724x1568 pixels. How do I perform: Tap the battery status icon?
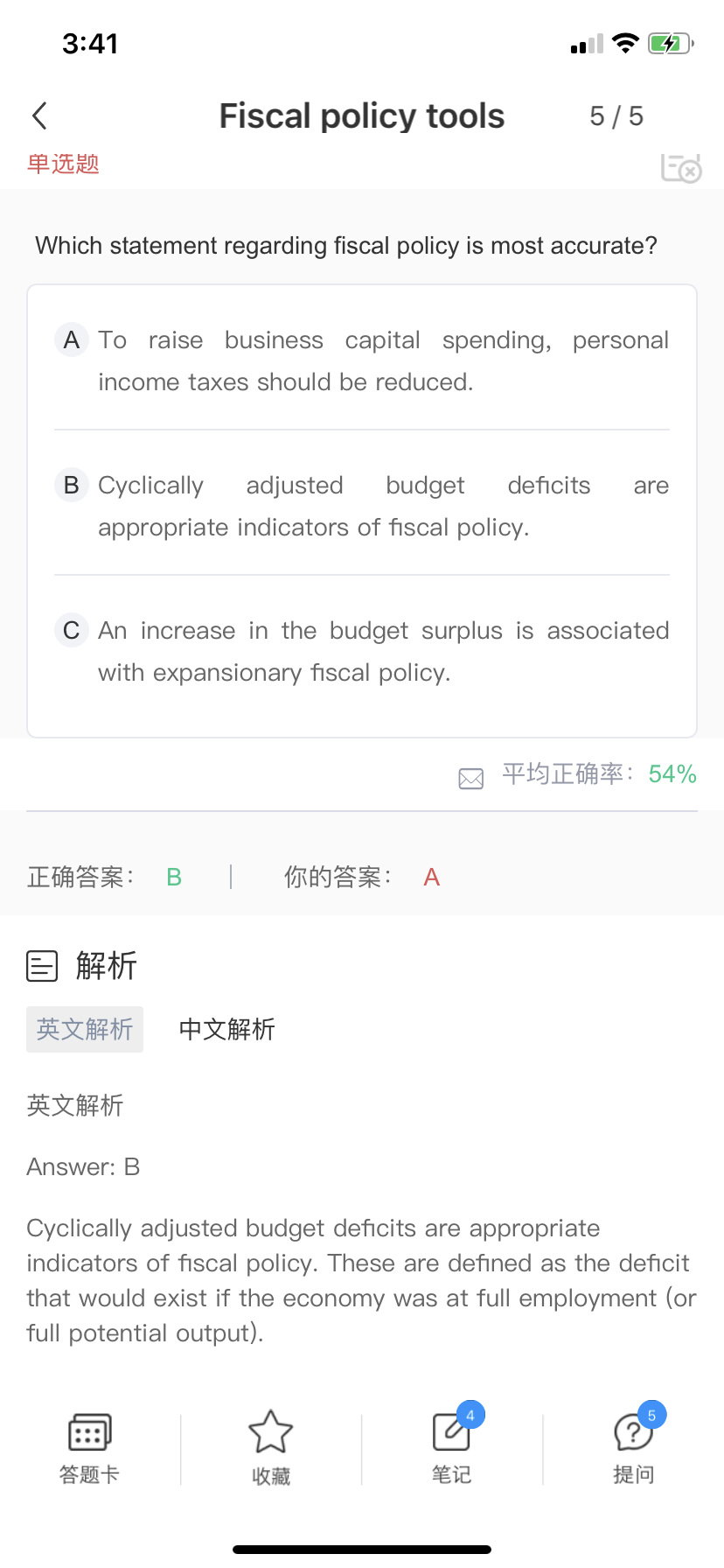pos(670,44)
